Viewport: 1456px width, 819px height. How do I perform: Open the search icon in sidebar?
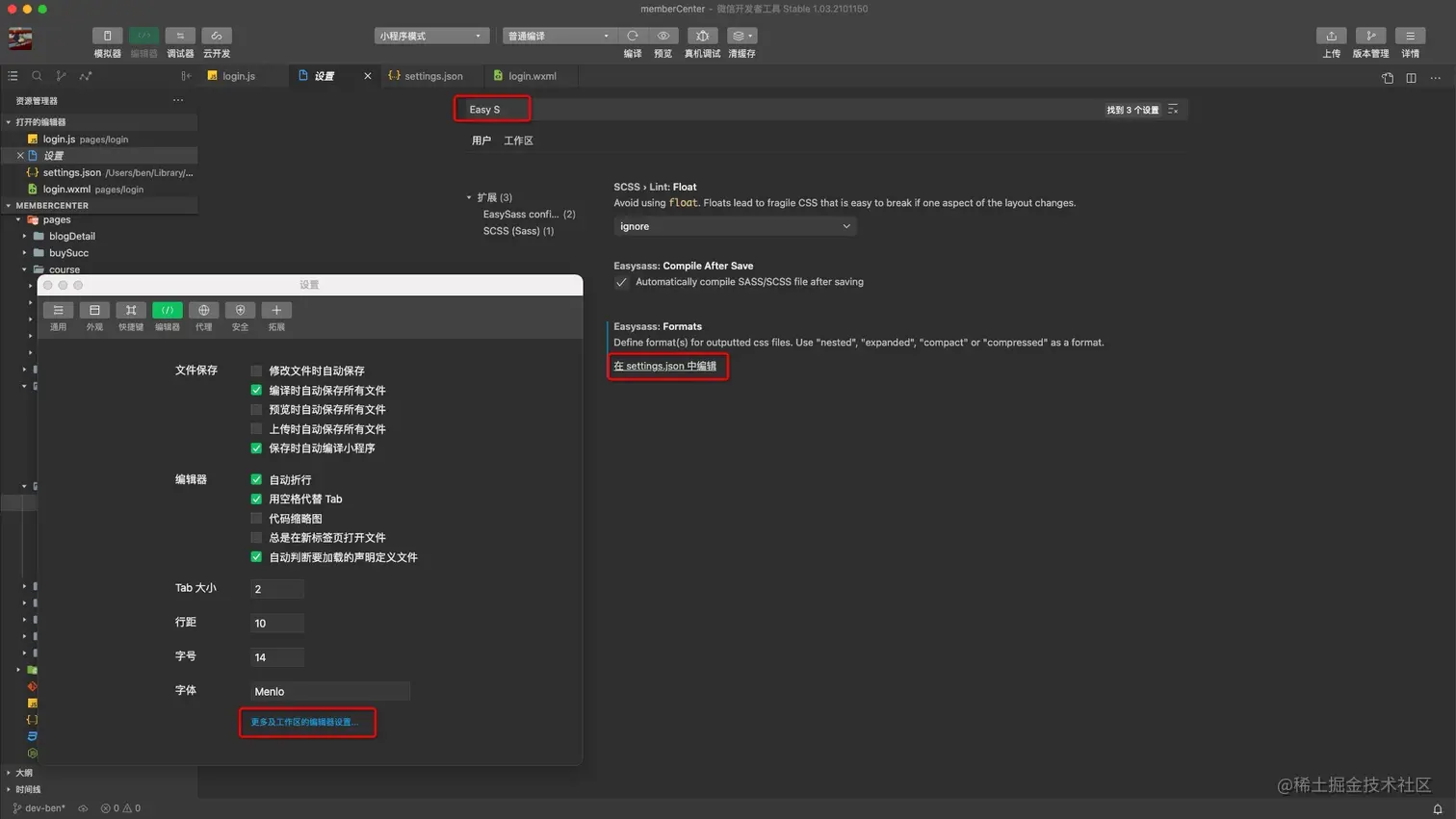pyautogui.click(x=37, y=76)
